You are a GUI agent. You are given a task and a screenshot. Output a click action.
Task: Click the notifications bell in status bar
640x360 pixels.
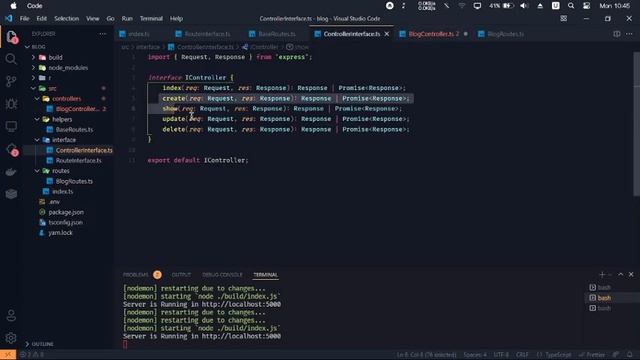630,355
